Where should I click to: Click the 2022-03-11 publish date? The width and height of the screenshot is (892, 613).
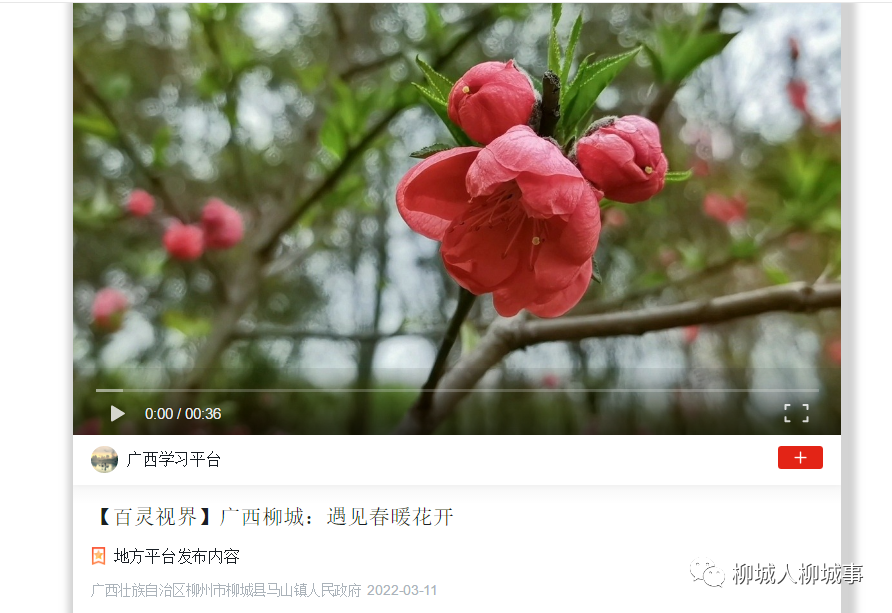[402, 590]
